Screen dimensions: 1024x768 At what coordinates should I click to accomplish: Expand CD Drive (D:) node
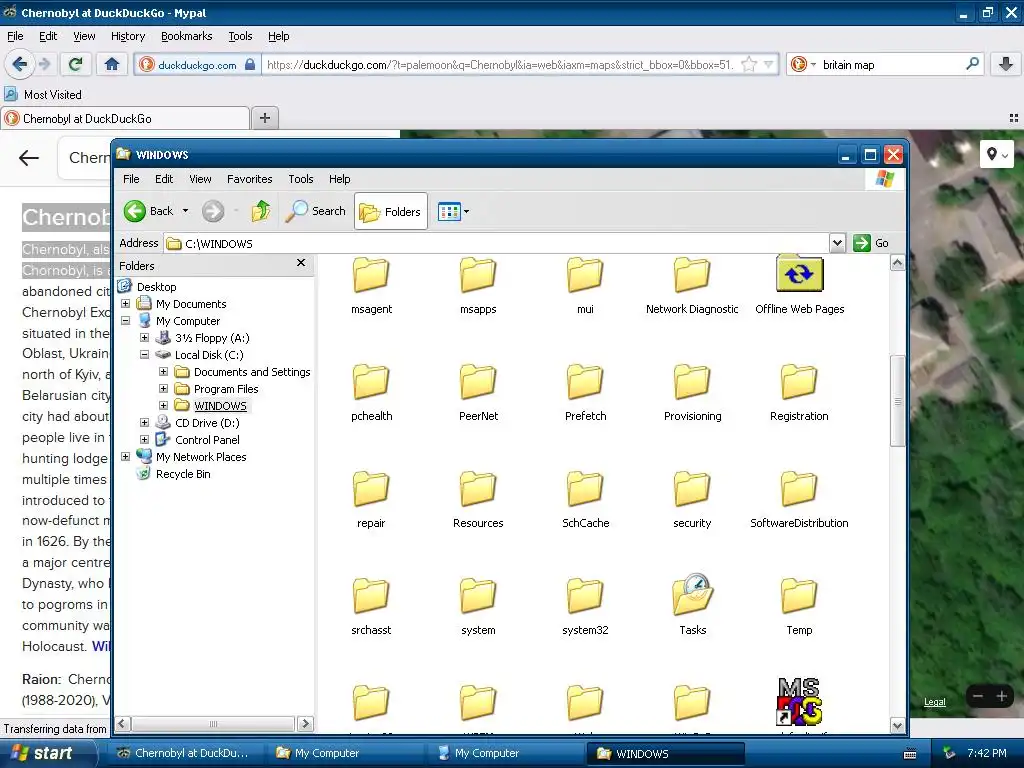pos(144,423)
